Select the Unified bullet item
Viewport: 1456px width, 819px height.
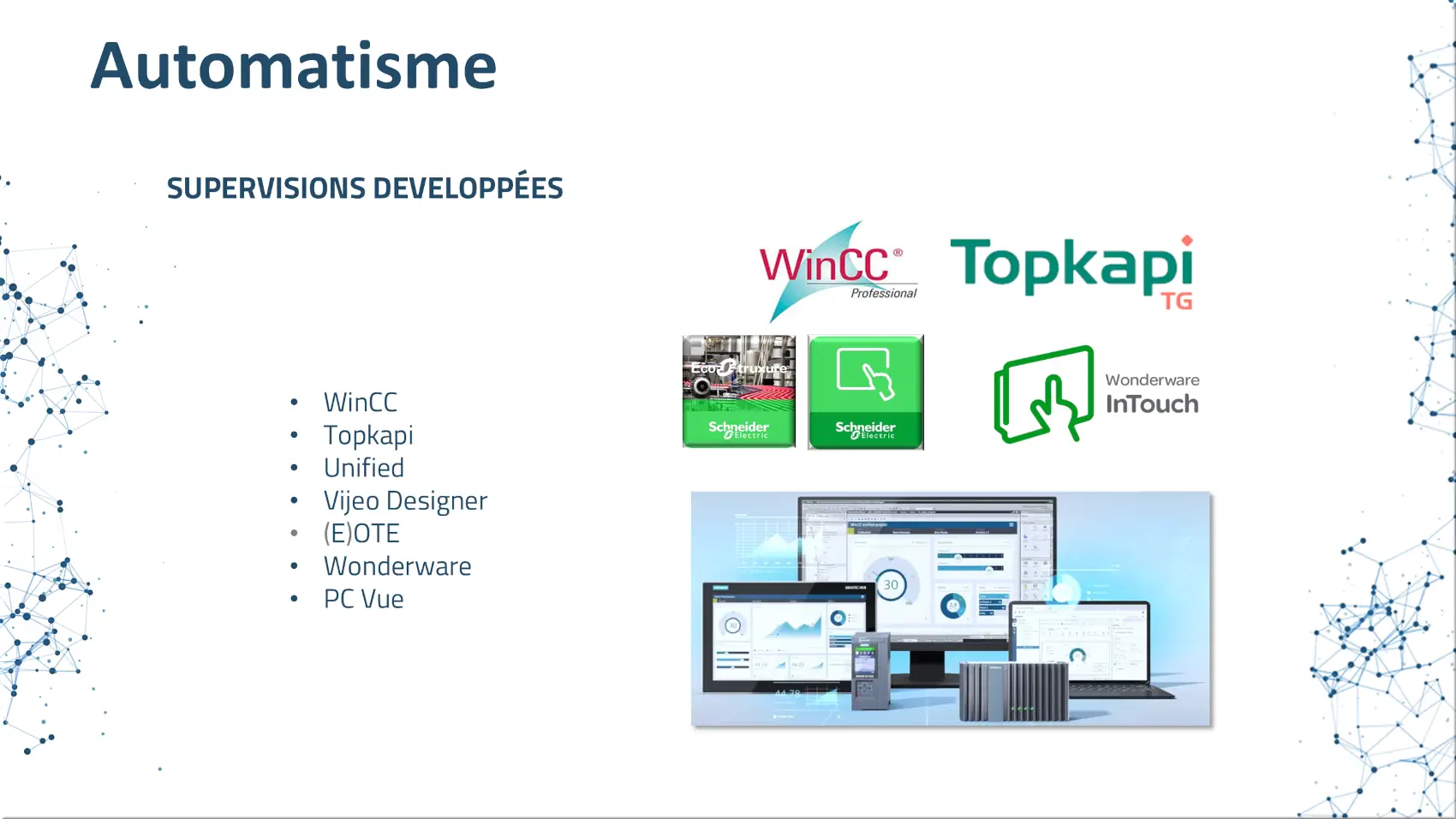[x=364, y=468]
